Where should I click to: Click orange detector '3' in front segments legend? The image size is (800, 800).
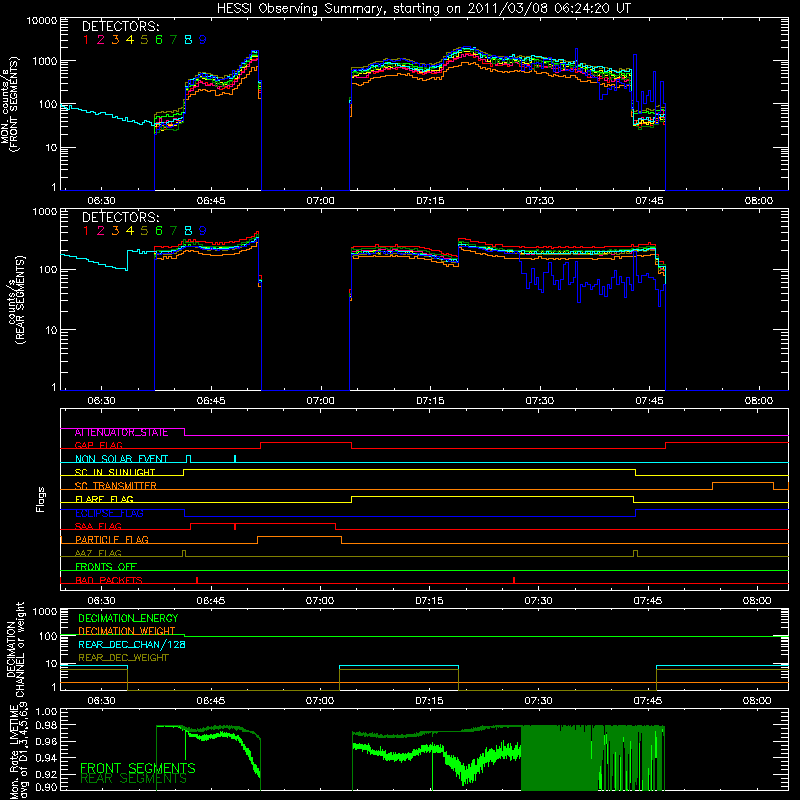tap(115, 40)
